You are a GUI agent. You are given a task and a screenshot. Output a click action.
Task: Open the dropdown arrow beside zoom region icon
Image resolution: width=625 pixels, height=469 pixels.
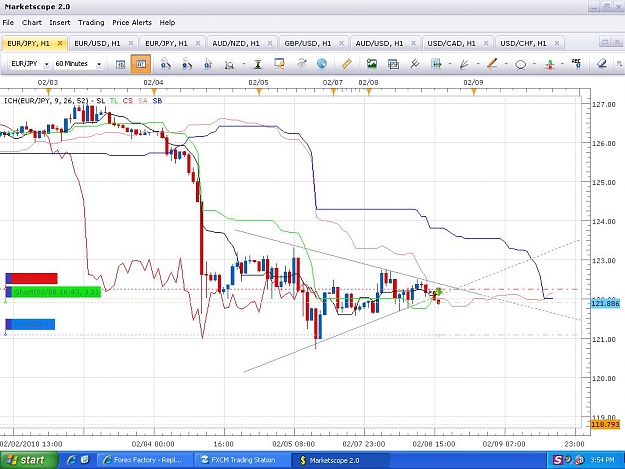[243, 64]
